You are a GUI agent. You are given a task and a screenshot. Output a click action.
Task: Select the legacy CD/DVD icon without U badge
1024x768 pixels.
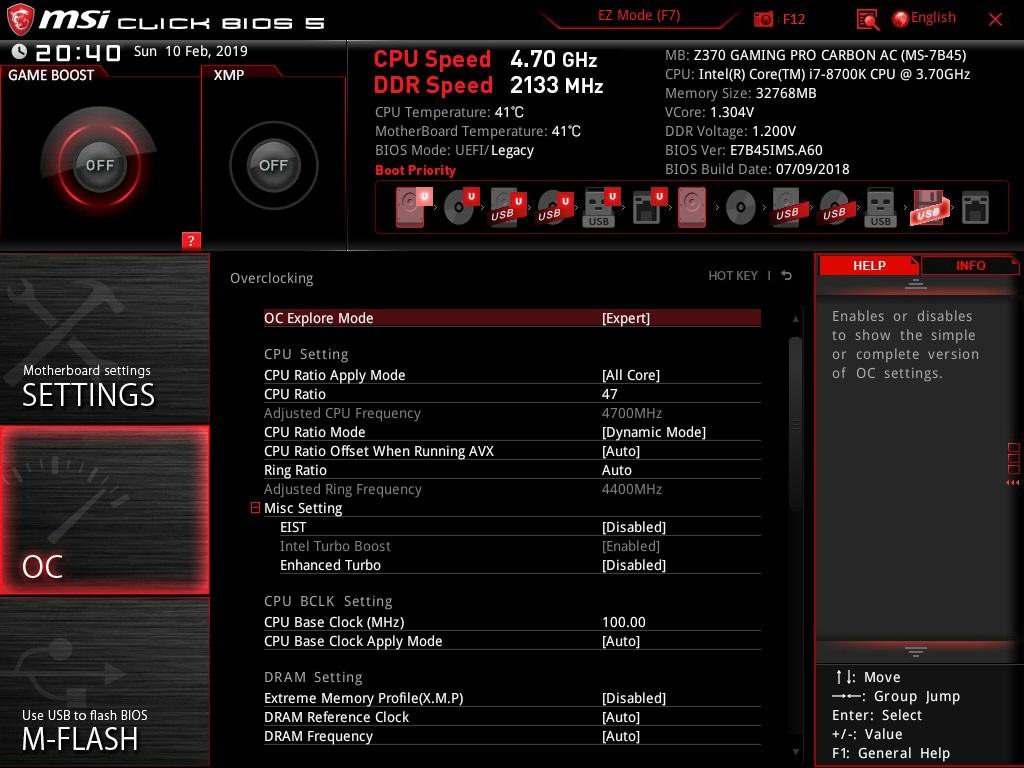click(741, 208)
